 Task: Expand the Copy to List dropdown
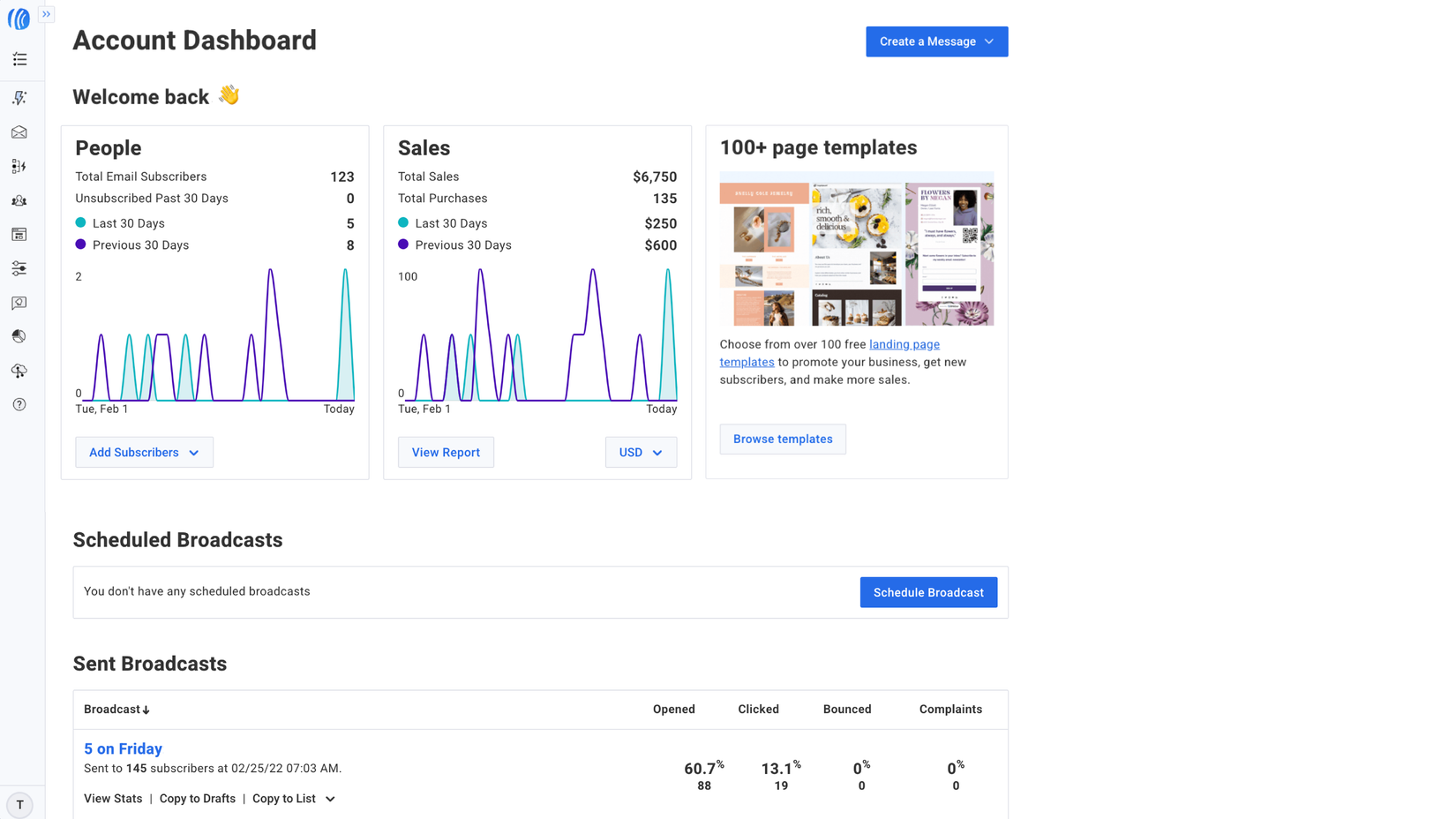(x=294, y=799)
